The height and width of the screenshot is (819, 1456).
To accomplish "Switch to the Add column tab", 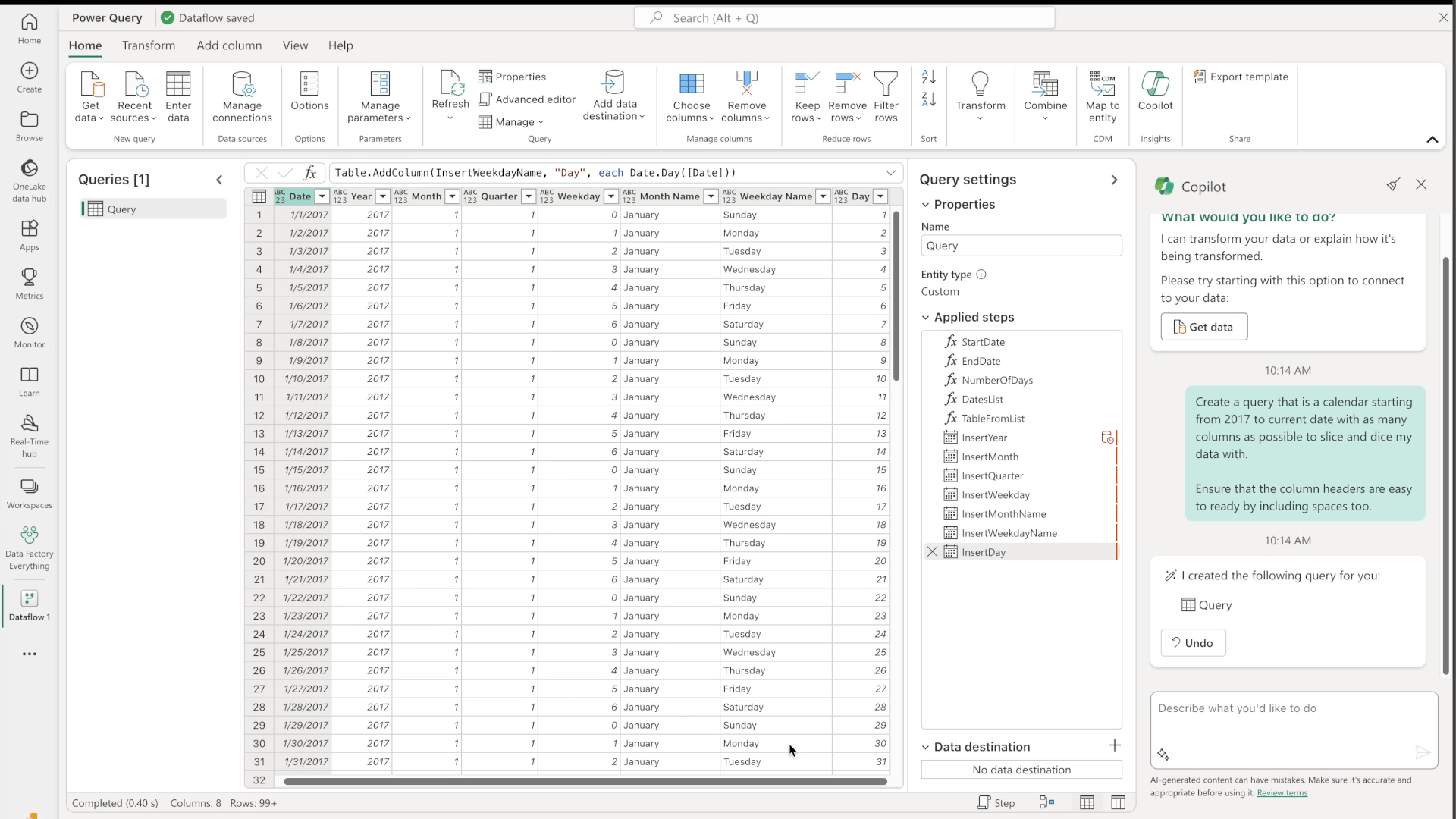I will 229,45.
